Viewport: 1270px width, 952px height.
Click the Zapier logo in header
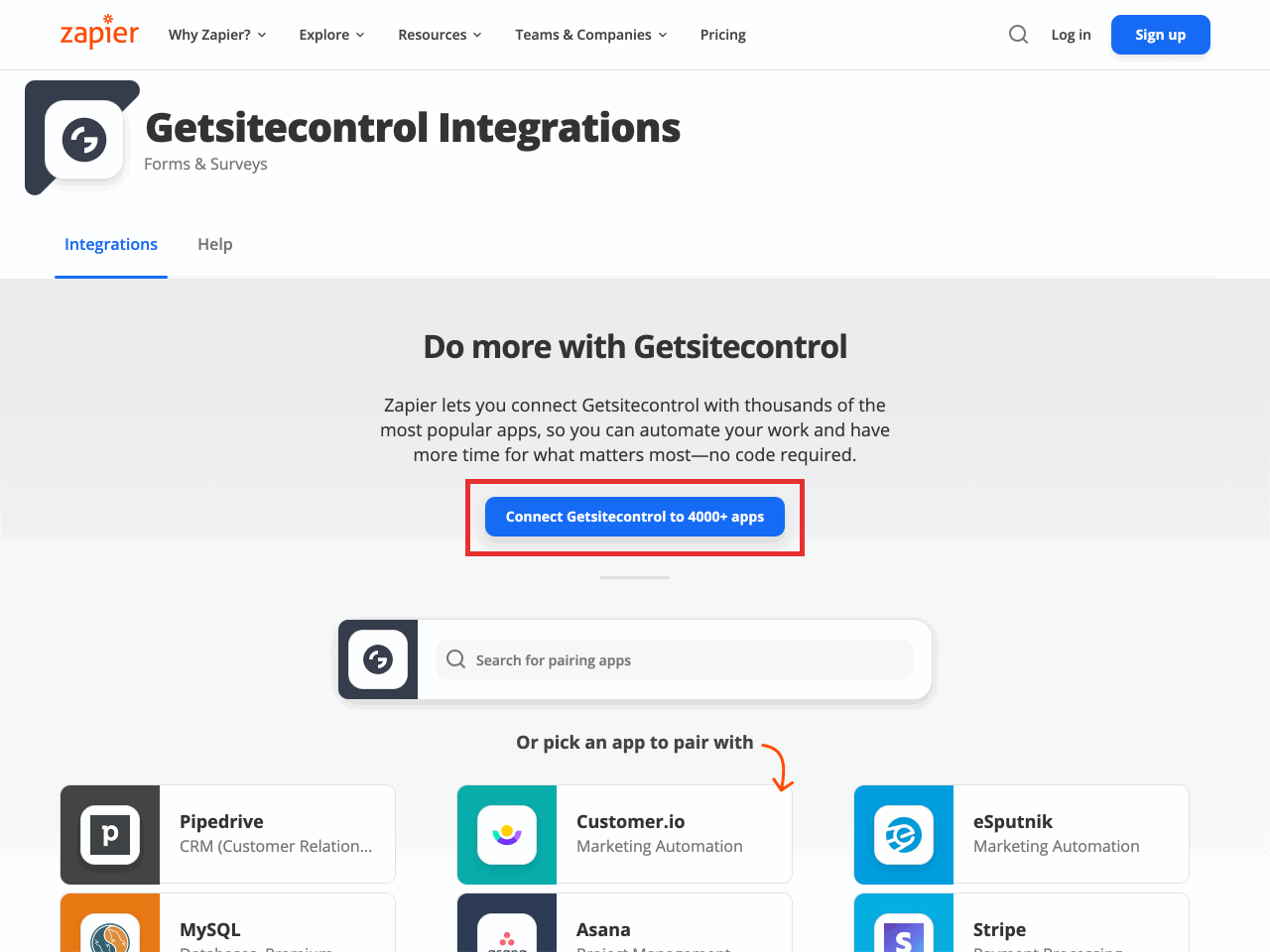99,33
